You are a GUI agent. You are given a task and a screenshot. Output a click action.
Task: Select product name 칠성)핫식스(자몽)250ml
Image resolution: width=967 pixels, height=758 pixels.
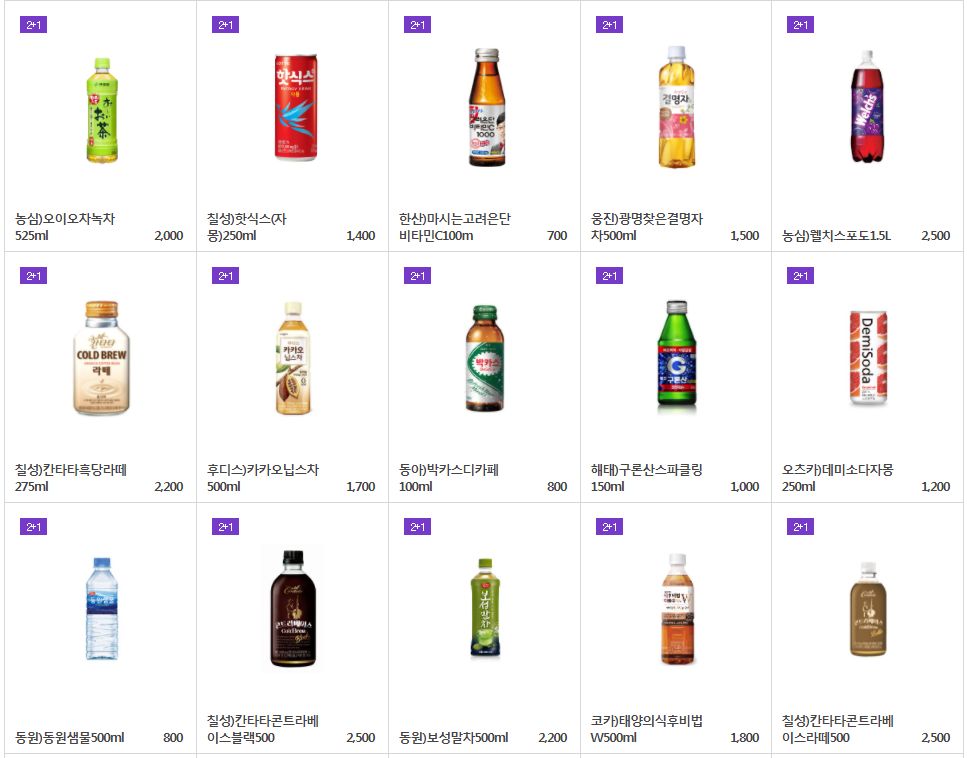pos(247,227)
